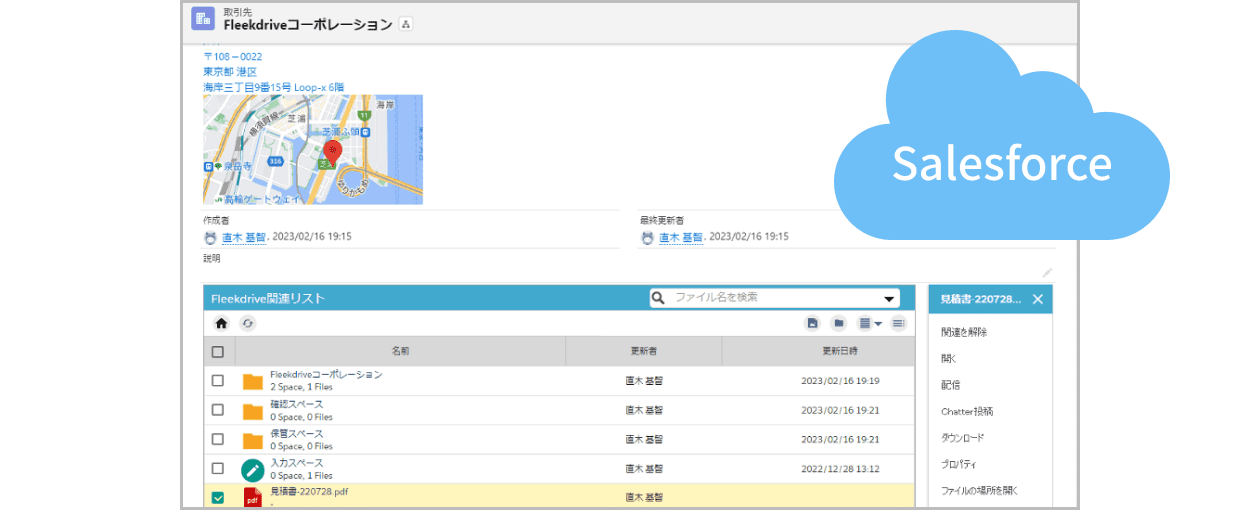The height and width of the screenshot is (510, 1260).
Task: Close the 見積書-220728 side panel
Action: coord(1038,299)
